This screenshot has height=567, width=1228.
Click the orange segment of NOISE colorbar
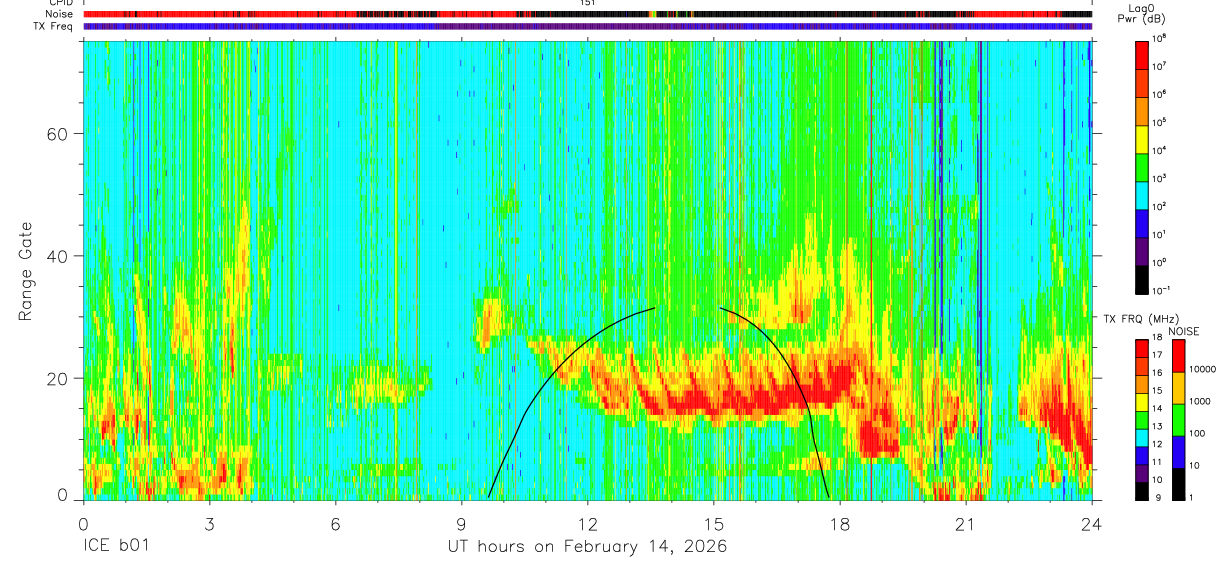coord(1180,388)
